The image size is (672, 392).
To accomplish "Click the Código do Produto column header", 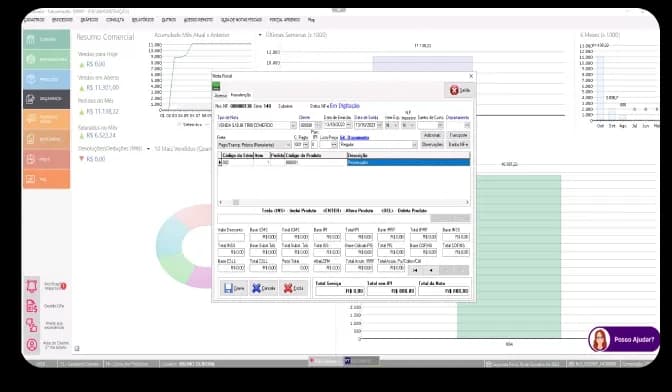I will 315,155.
